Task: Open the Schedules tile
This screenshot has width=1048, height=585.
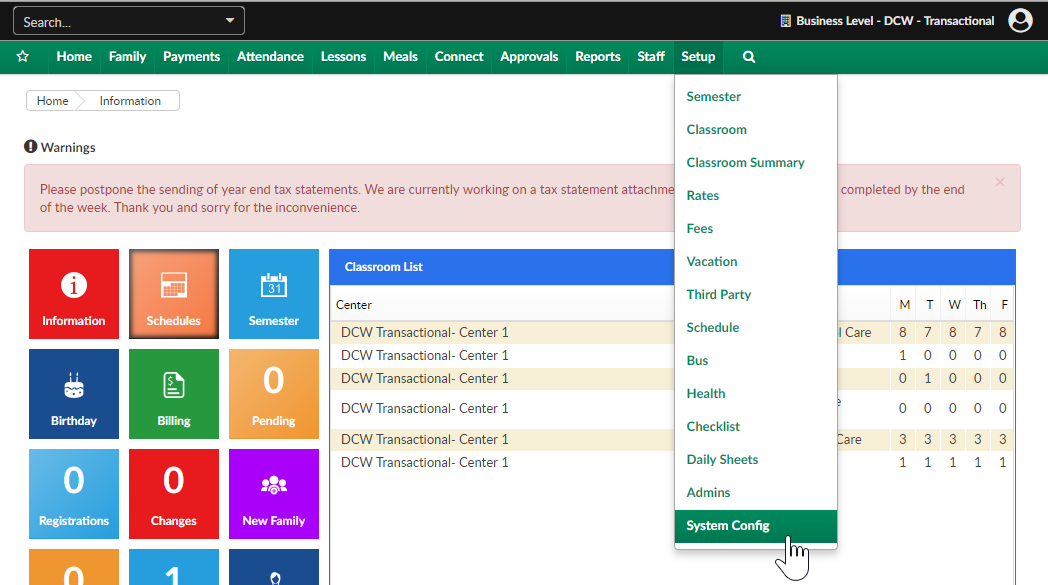Action: (174, 294)
